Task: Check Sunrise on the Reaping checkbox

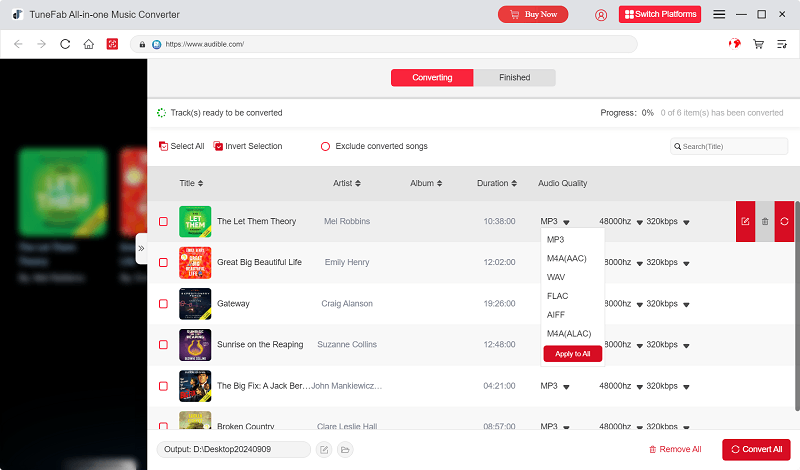Action: tap(163, 344)
